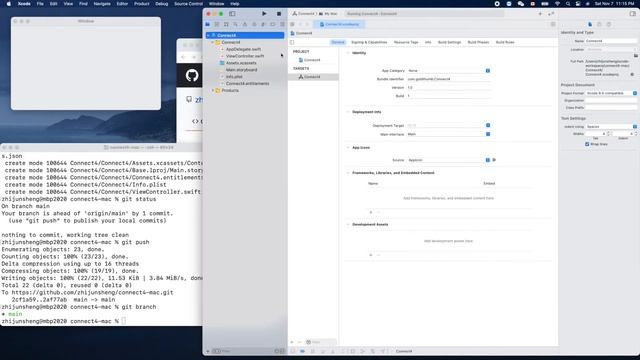Collapse the Connect4 project root in navigator
This screenshot has height=360, width=640.
(208, 36)
